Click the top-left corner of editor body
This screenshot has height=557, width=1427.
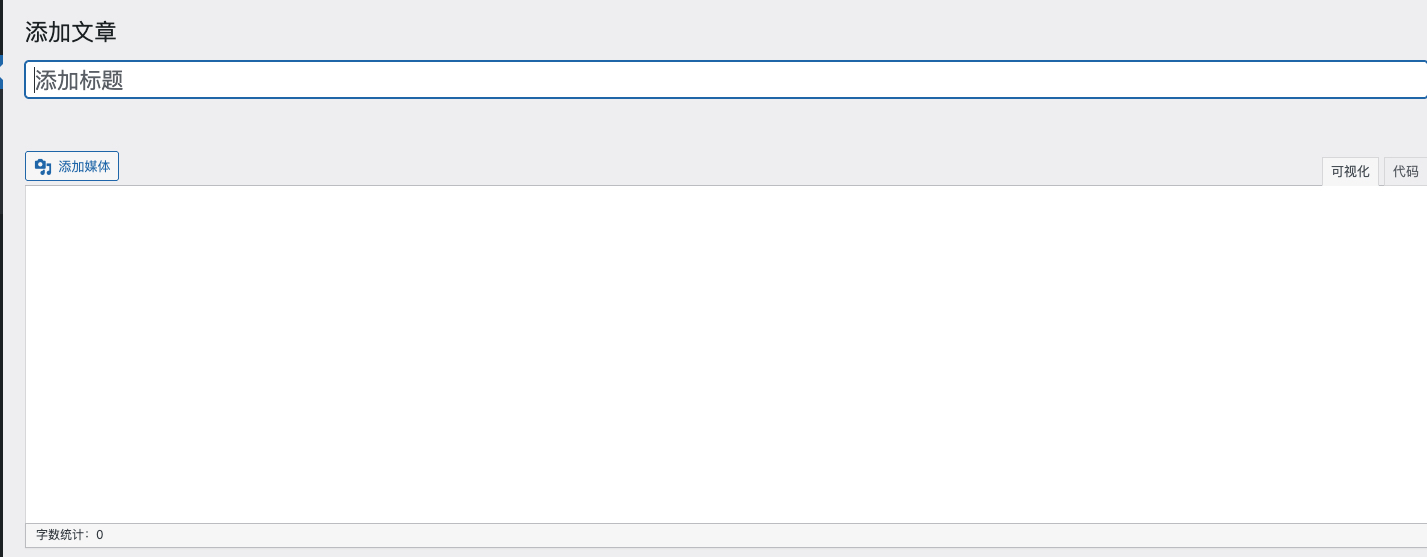[34, 194]
